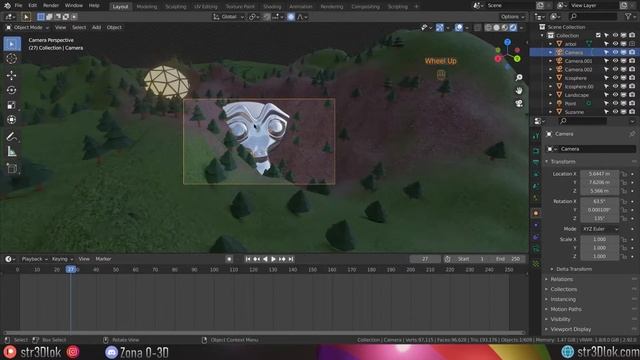
Task: Click the blue Z axis on navigation gizmo
Action: point(507,42)
